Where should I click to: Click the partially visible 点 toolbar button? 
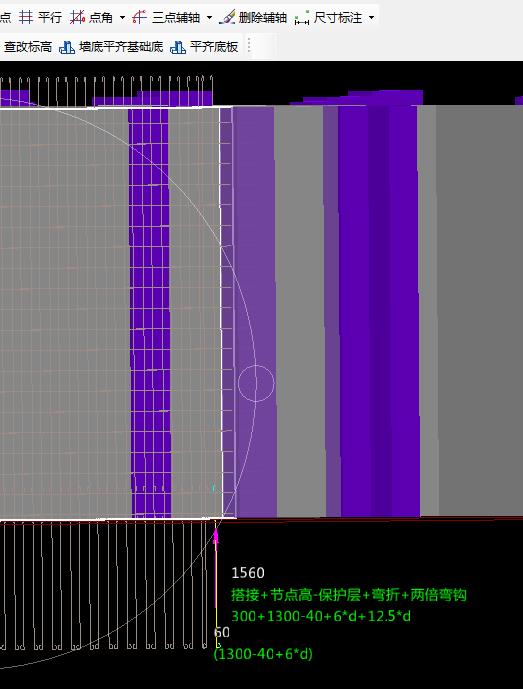point(6,18)
